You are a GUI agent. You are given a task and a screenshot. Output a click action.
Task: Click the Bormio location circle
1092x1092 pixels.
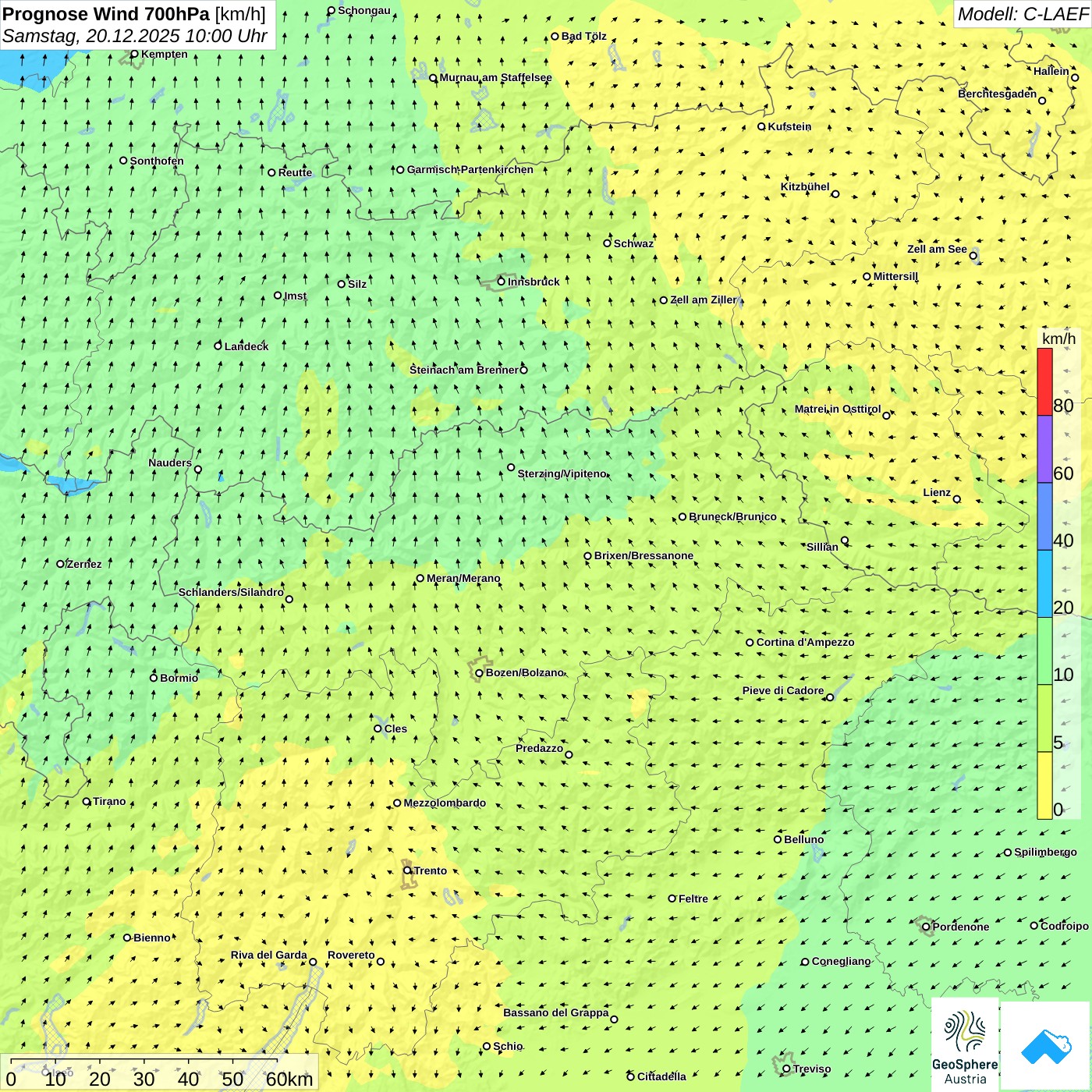[154, 677]
